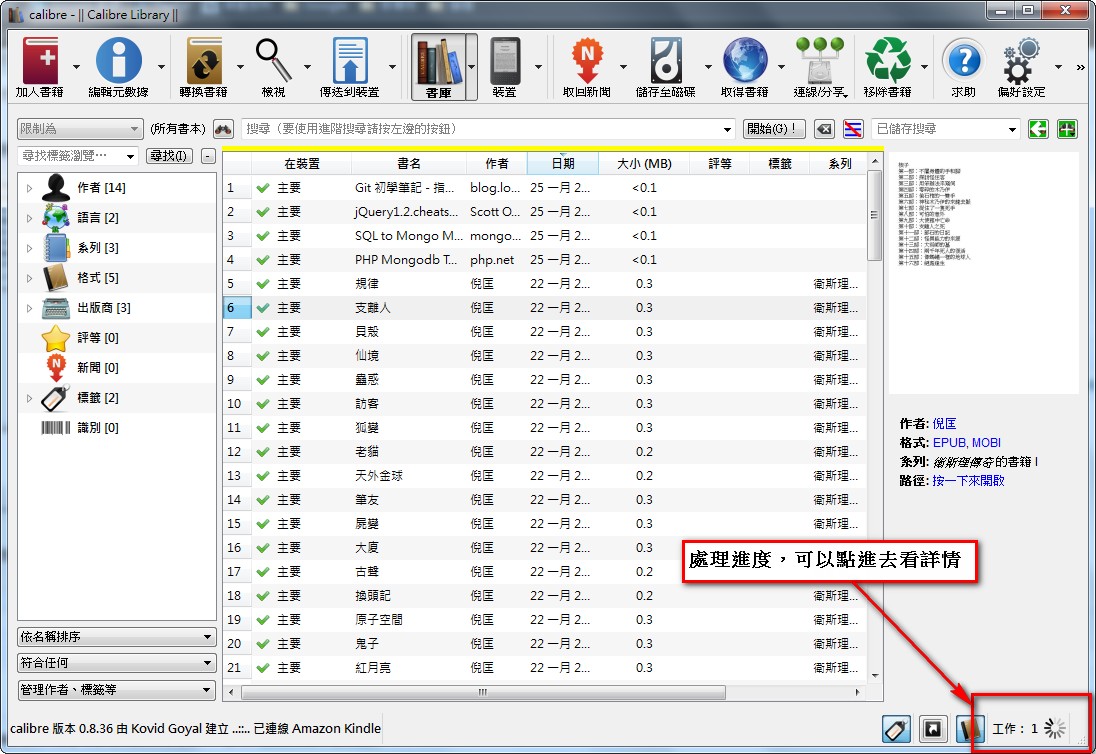Screen dimensions: 1096x754
Task: Open Help (求助) question mark
Action: tap(963, 67)
